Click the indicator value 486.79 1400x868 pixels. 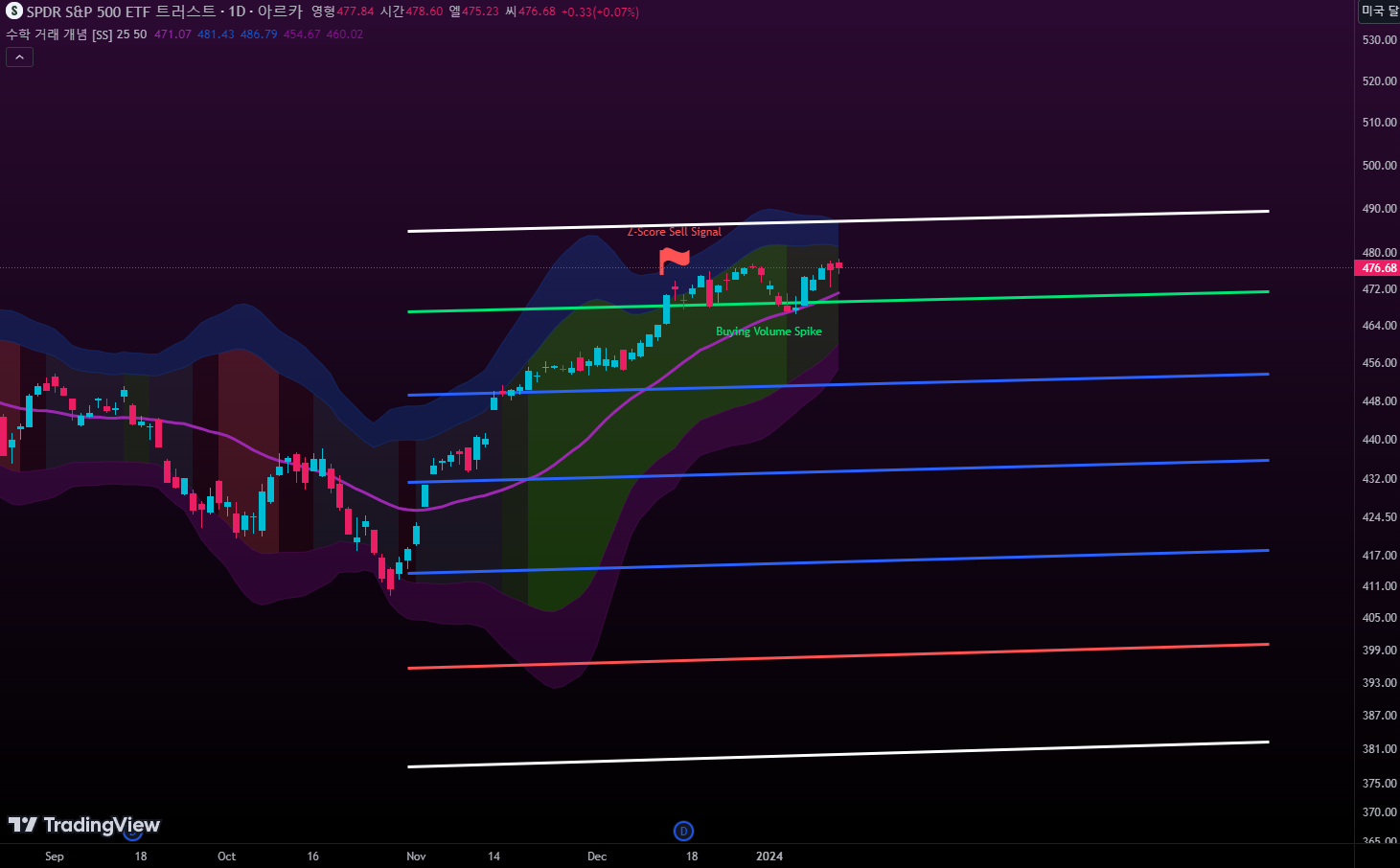259,34
